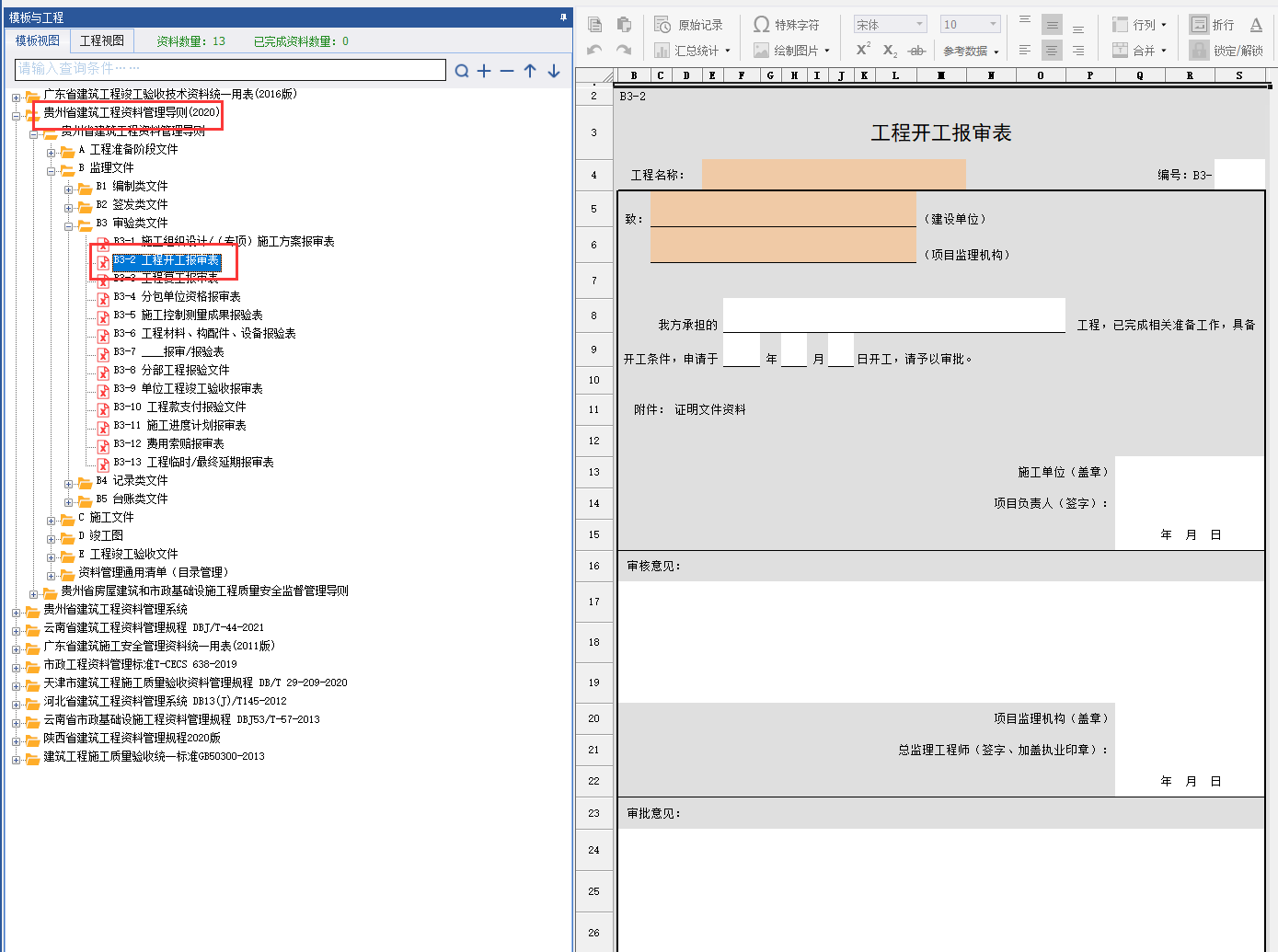Undo the last action
Screen dimensions: 1278x952
point(595,50)
